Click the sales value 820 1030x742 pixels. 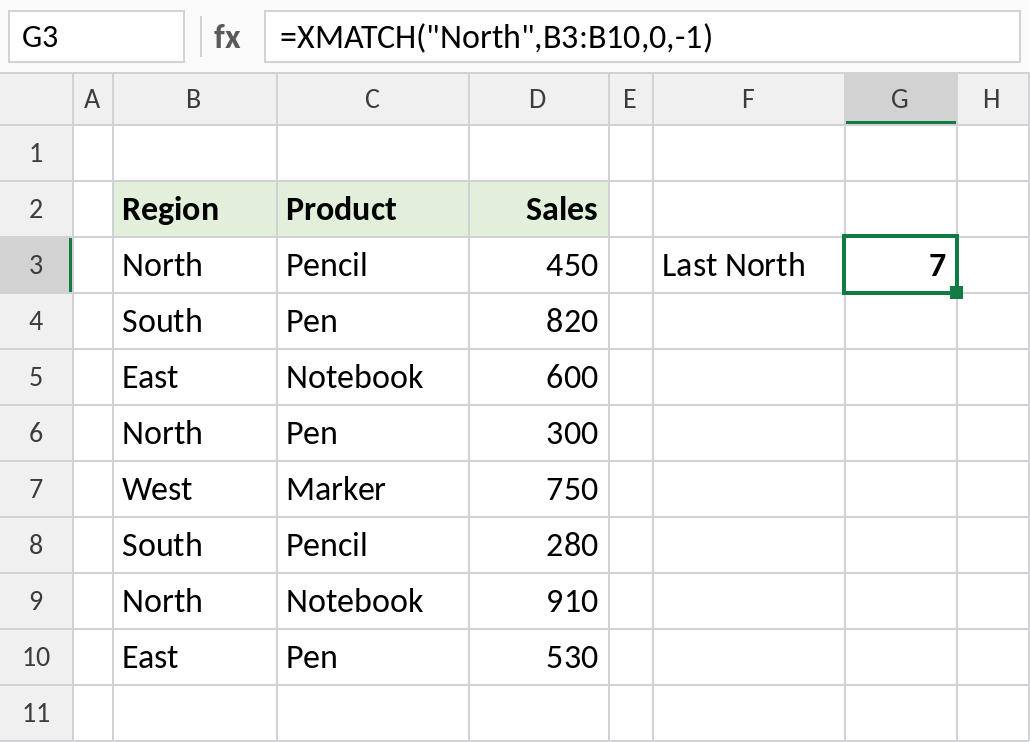[x=539, y=321]
